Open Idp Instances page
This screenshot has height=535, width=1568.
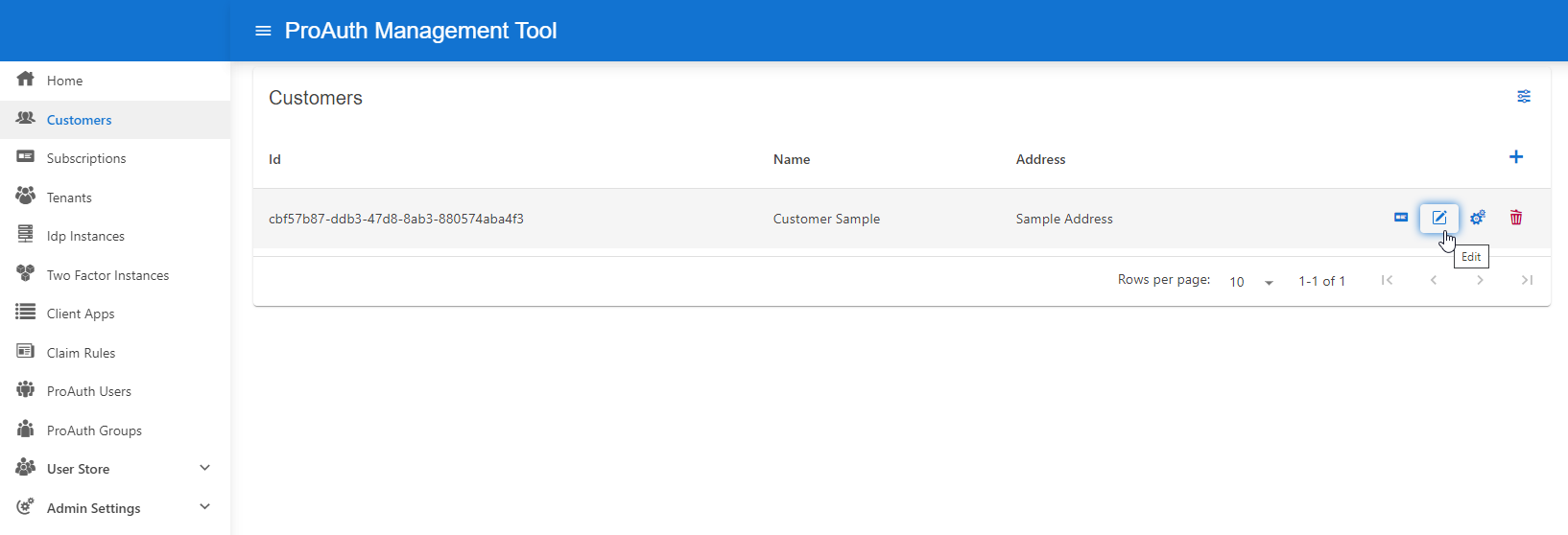coord(85,236)
